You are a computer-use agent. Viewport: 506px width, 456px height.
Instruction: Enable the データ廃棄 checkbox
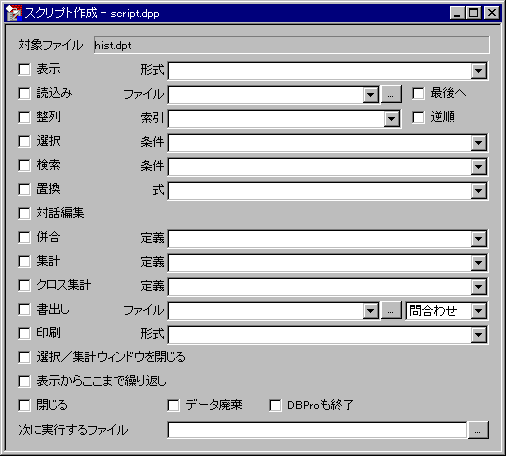[173, 406]
